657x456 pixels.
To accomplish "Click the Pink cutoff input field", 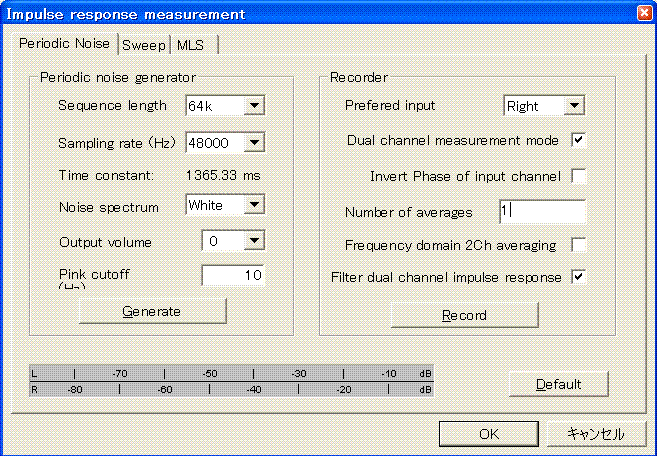I will 233,275.
